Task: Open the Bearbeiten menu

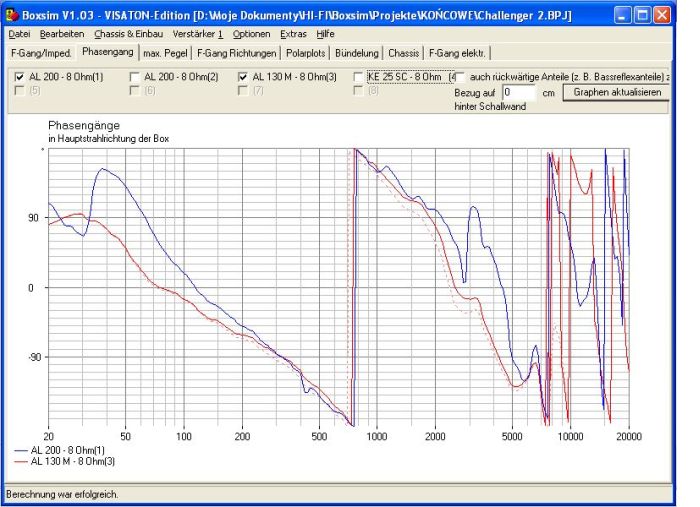Action: pyautogui.click(x=62, y=34)
